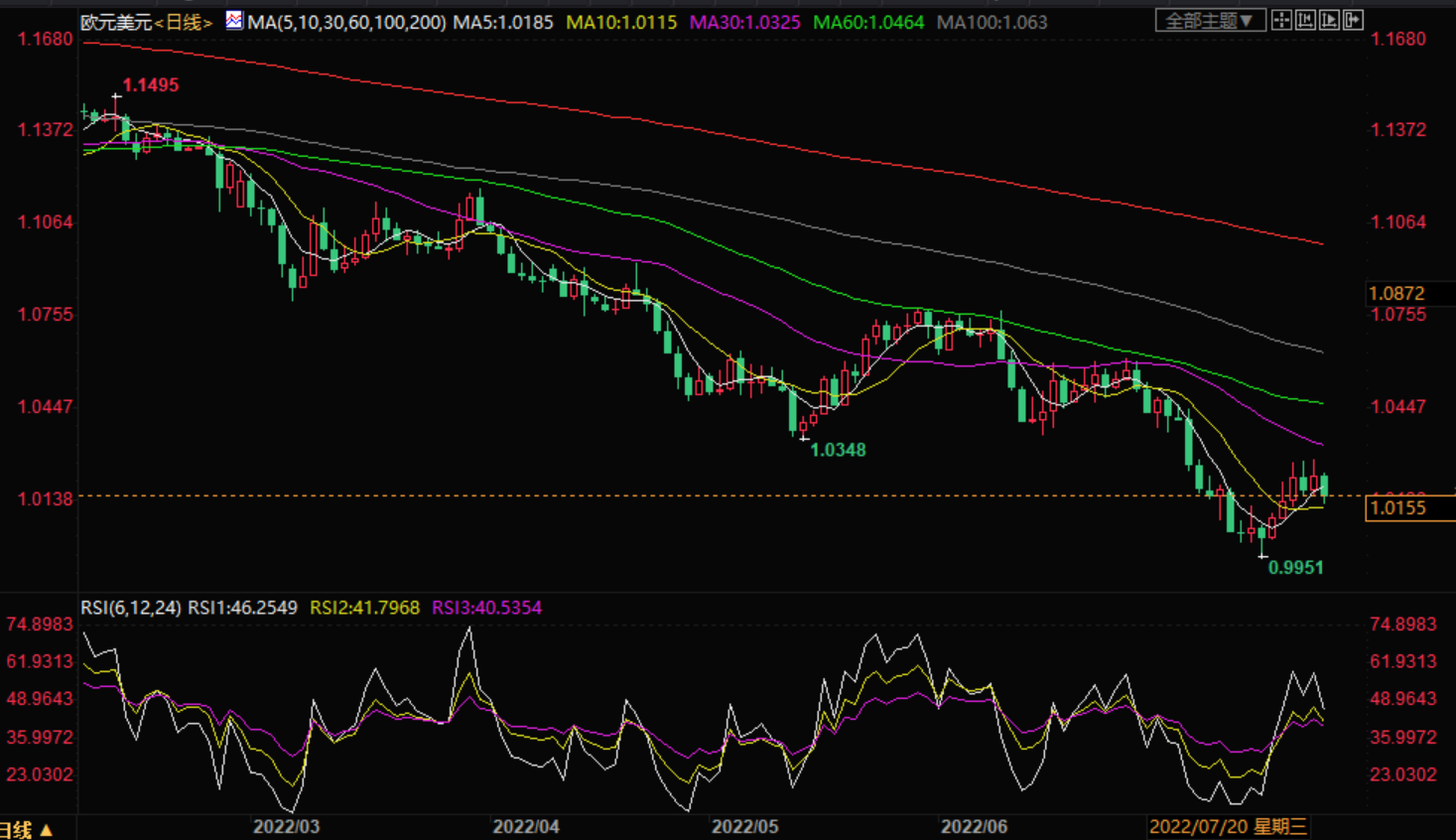The height and width of the screenshot is (840, 1456).
Task: Click the right RSI 74.8983 label
Action: point(1403,625)
